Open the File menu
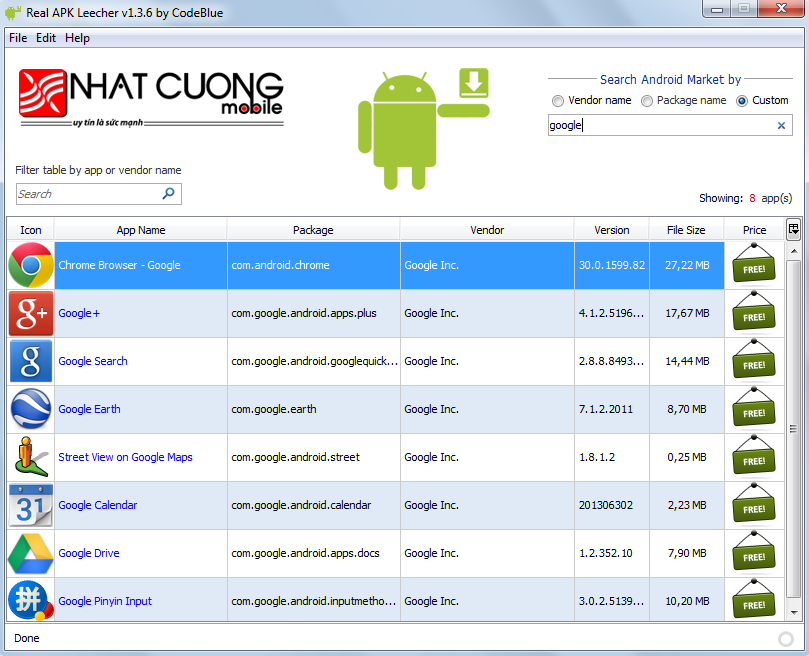The width and height of the screenshot is (809, 656). 18,38
